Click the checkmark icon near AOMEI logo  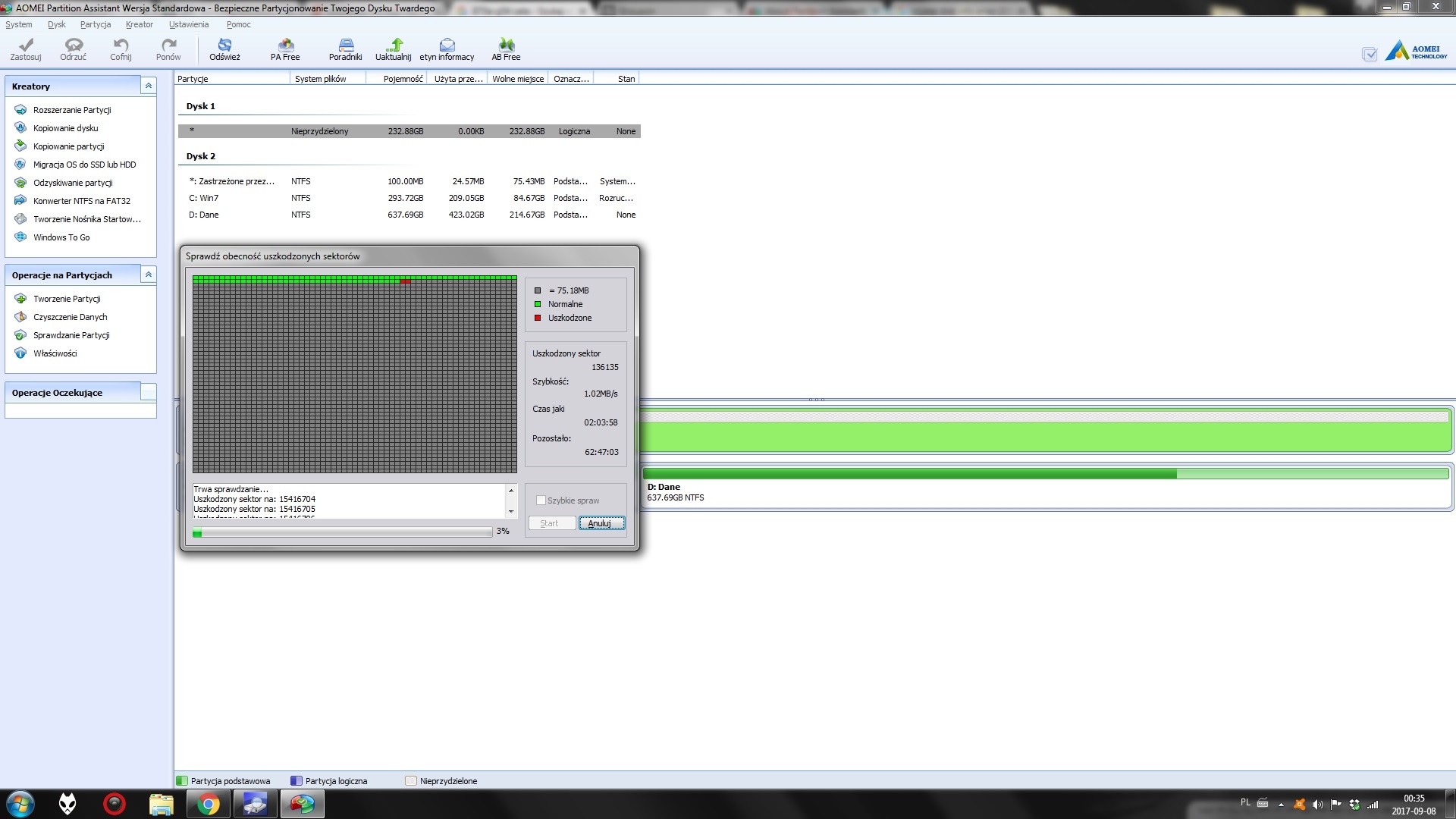click(x=1370, y=55)
